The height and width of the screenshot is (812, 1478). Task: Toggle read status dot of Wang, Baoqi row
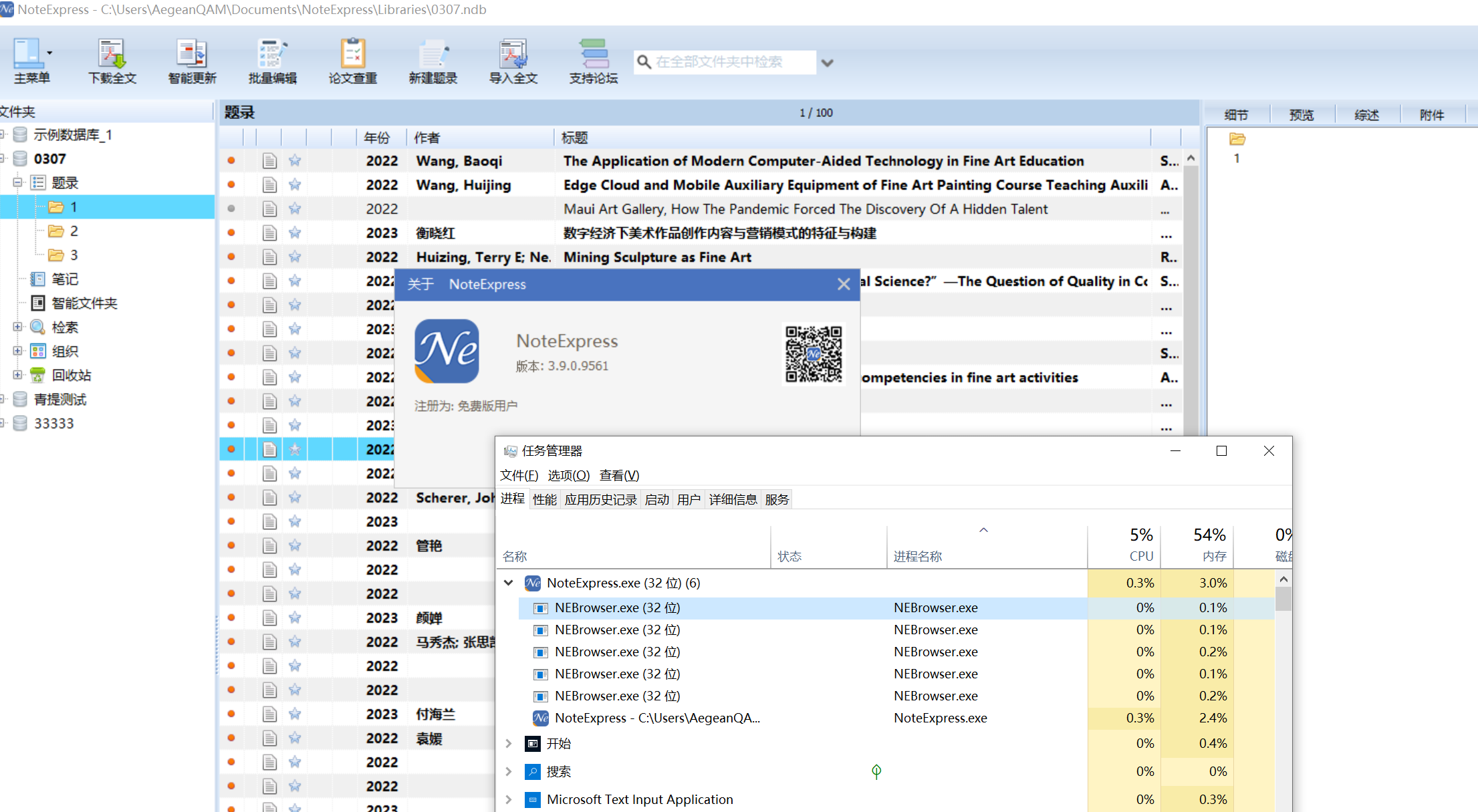[x=231, y=161]
